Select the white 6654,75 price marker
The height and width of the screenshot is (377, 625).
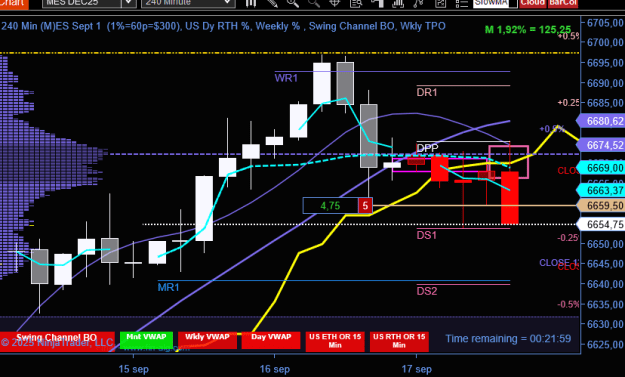(602, 224)
